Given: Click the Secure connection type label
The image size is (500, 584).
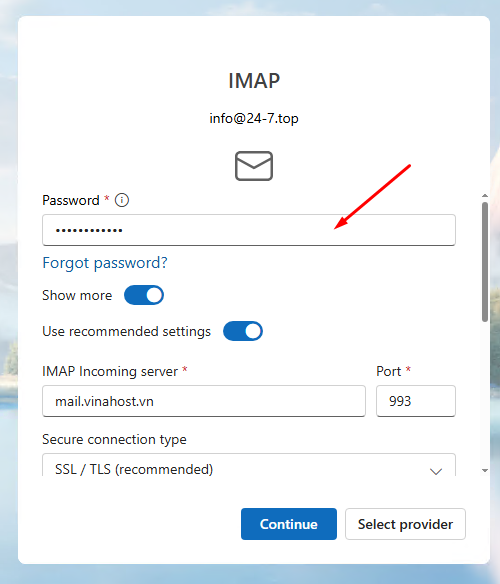Looking at the screenshot, I should [x=114, y=439].
